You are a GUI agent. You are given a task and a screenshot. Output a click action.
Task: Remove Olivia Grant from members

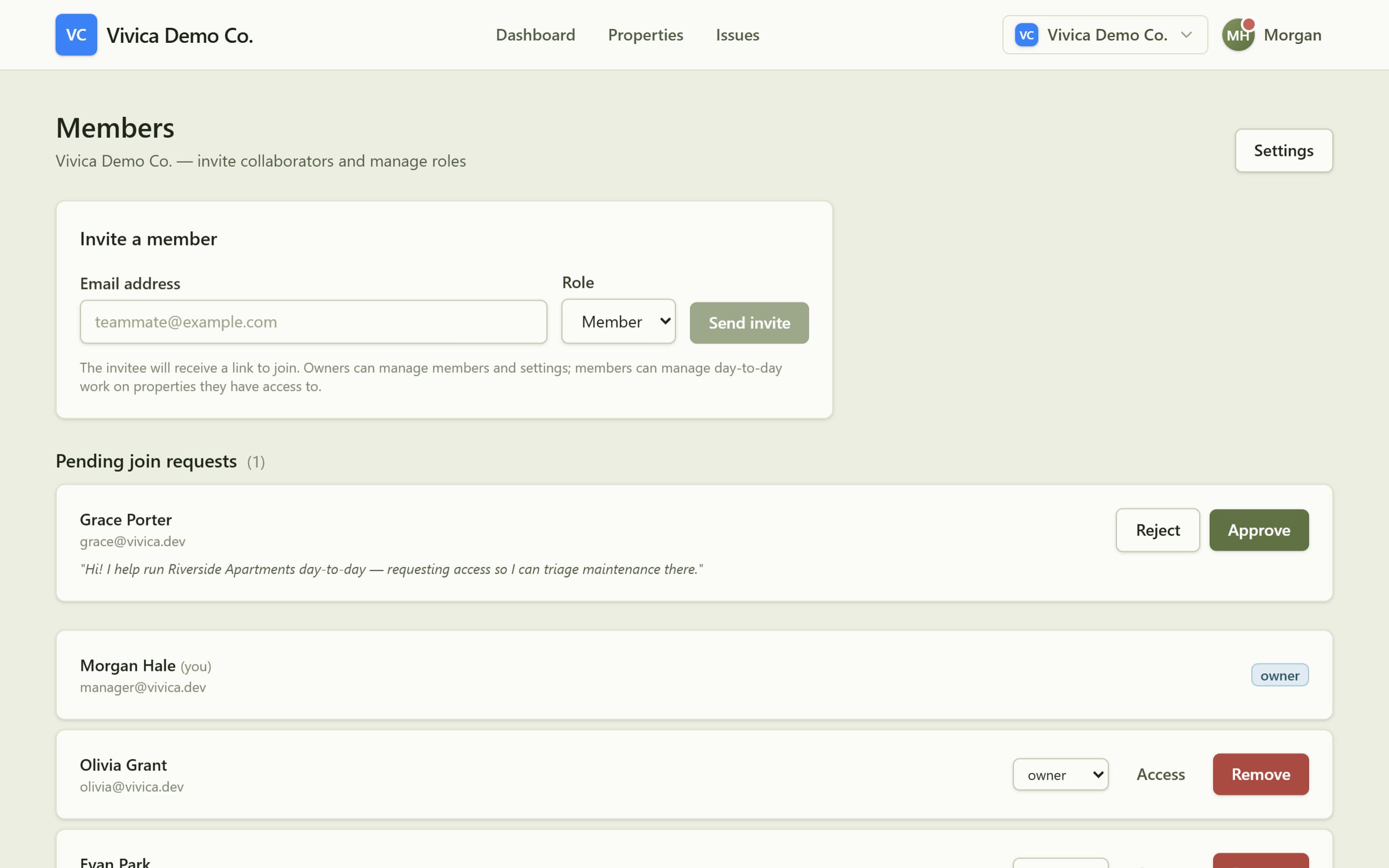[x=1261, y=774]
